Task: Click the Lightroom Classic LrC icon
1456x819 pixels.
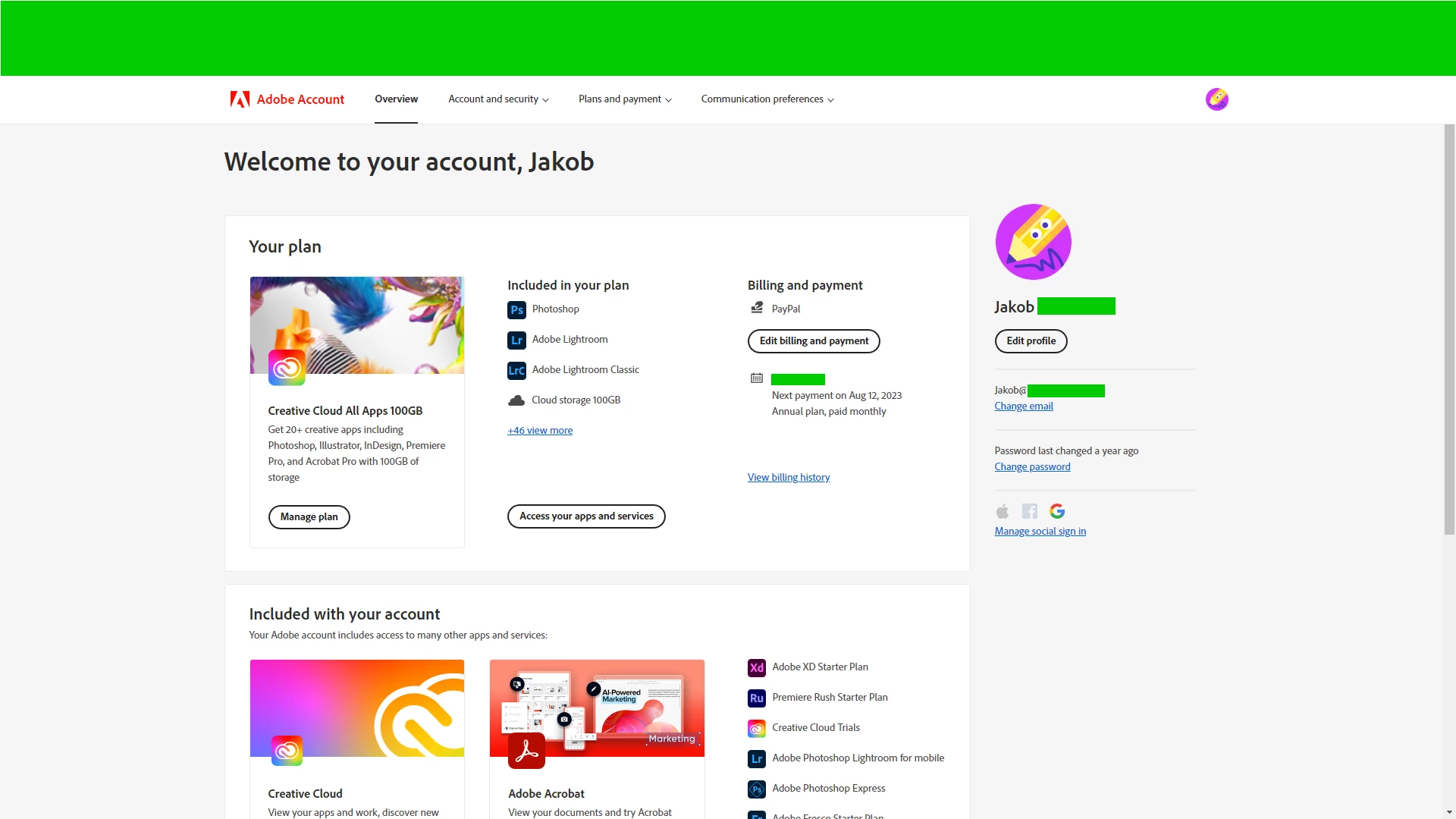Action: 516,370
